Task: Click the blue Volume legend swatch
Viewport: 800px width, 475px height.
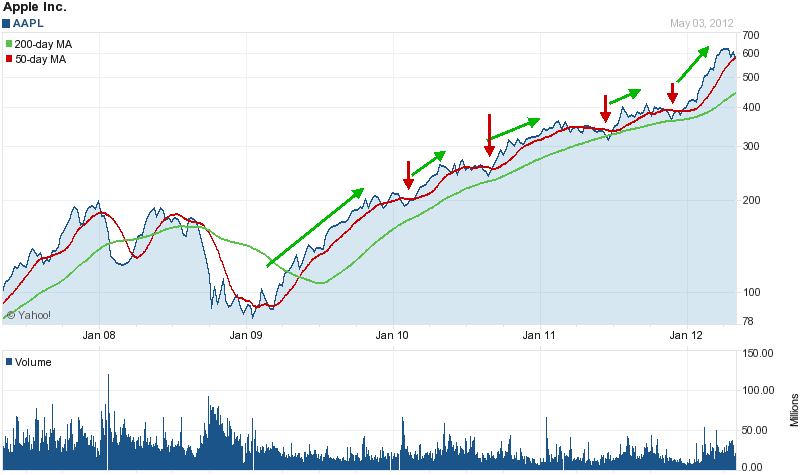Action: click(x=9, y=362)
